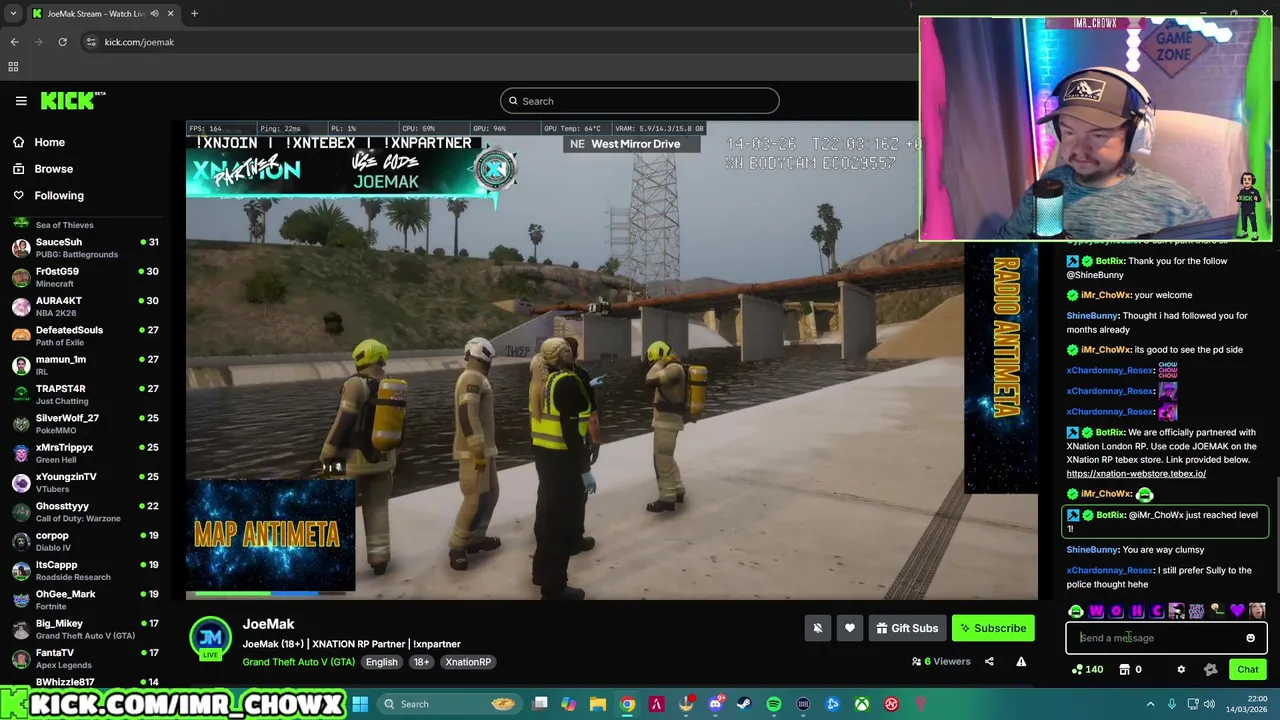Open Big_Mikey channel in sidebar
1280x720 pixels.
[85, 629]
